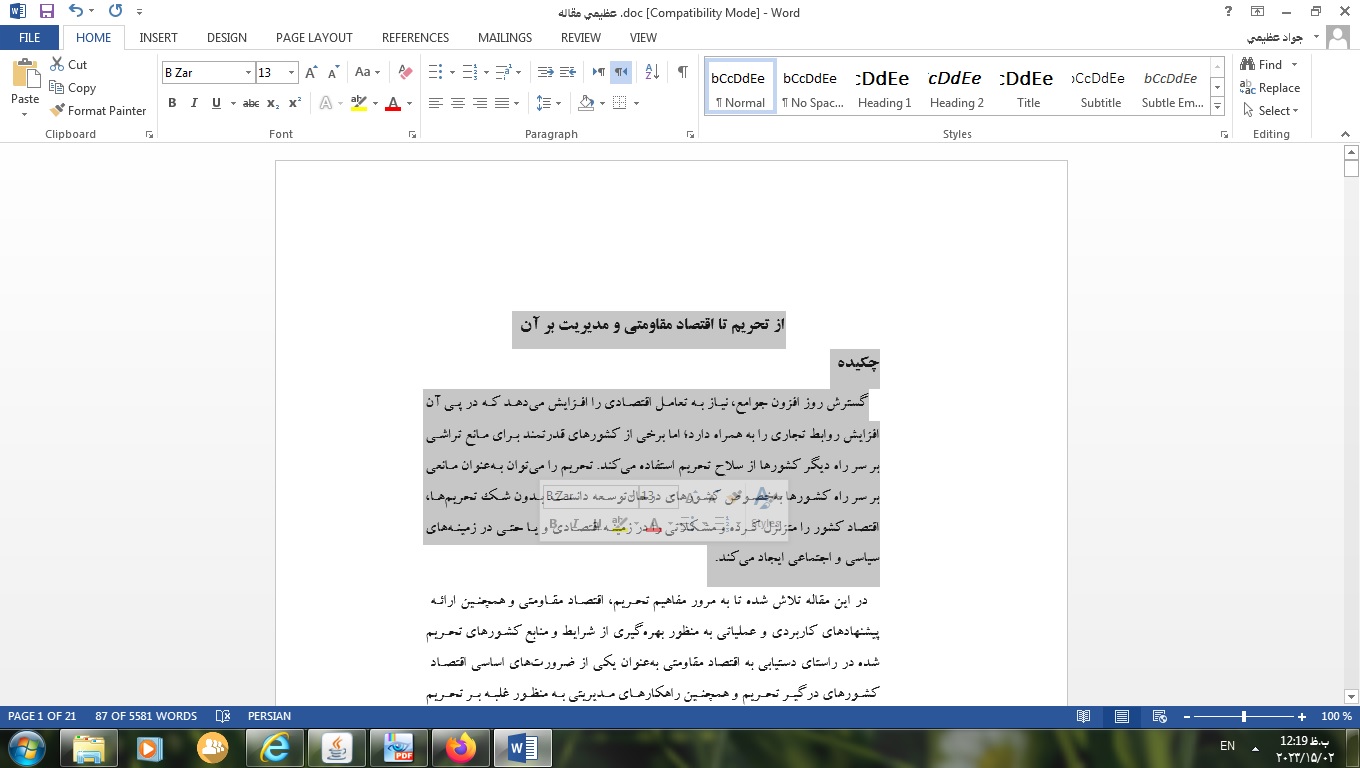Viewport: 1360px width, 768px height.
Task: Select Right-to-Left text direction
Action: tap(621, 72)
